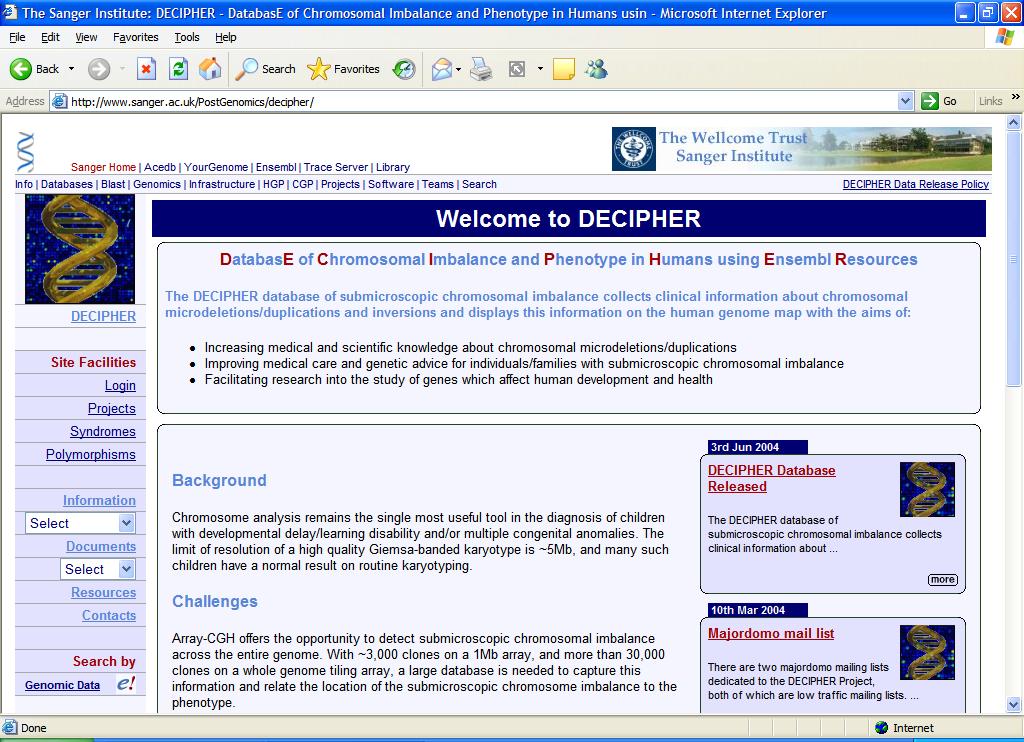Open the Help menu
This screenshot has height=742, width=1024.
(226, 37)
